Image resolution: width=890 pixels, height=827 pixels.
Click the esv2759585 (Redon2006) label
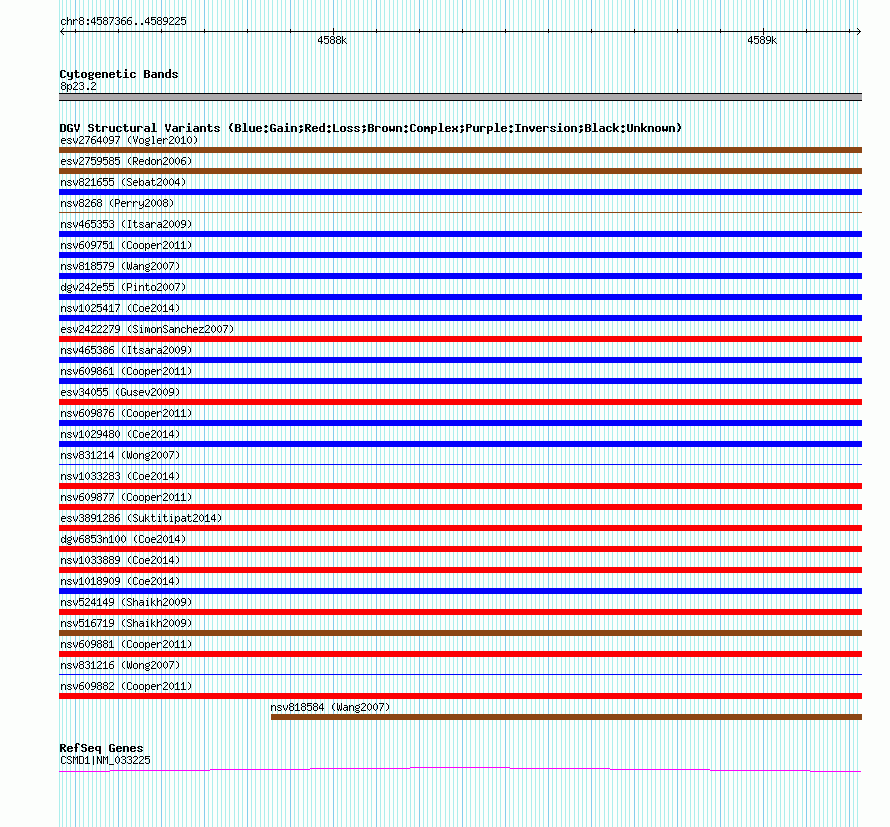coord(126,161)
